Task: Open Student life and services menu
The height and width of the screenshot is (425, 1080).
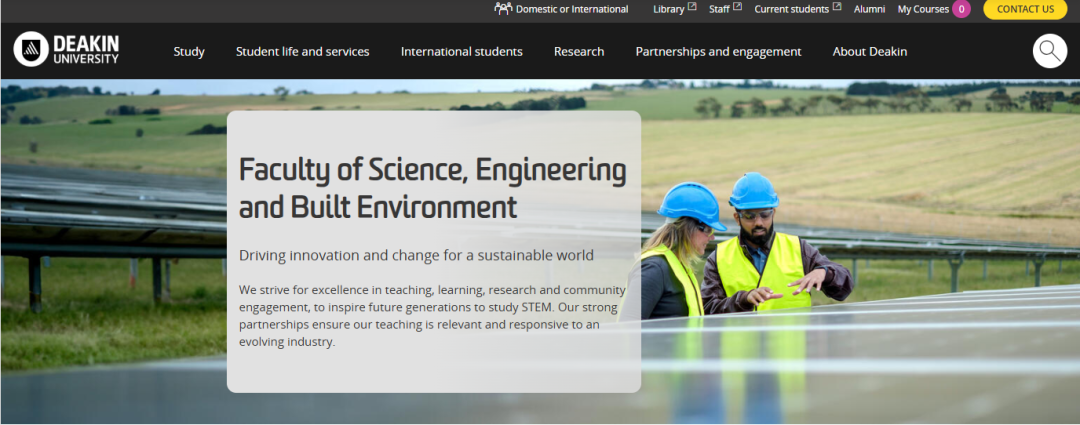Action: click(302, 52)
